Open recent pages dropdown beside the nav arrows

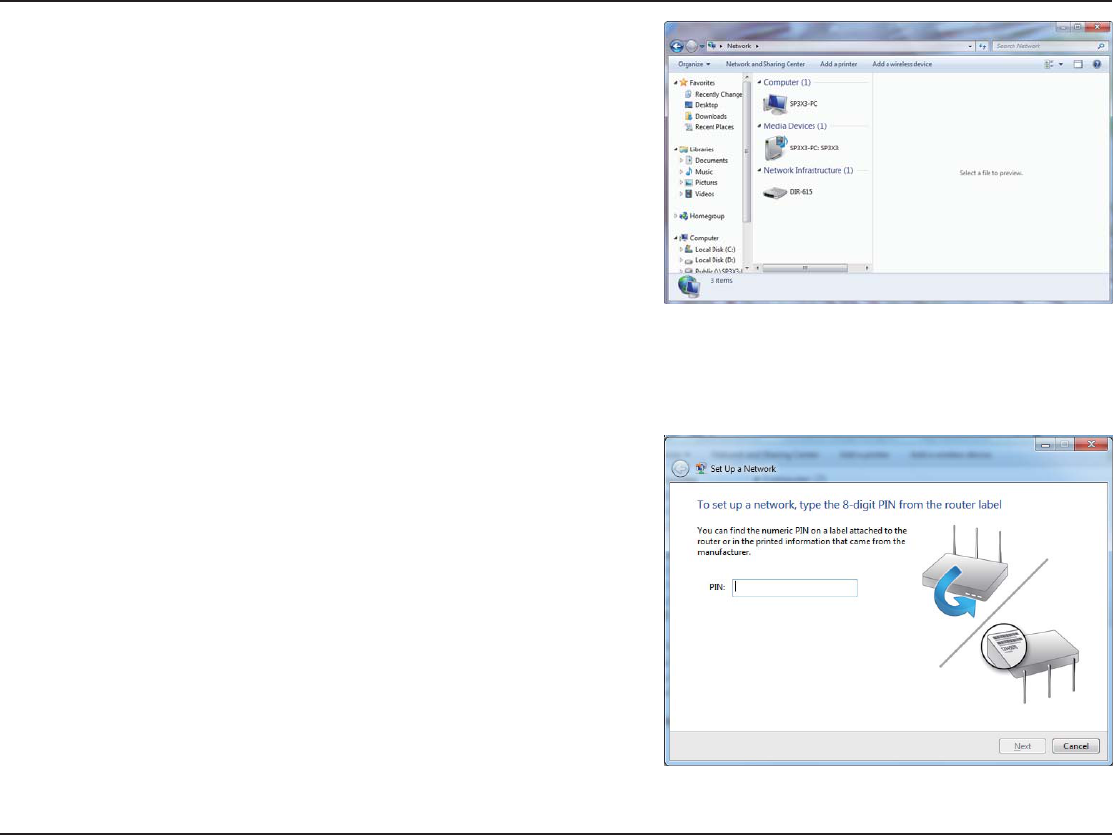coord(702,47)
